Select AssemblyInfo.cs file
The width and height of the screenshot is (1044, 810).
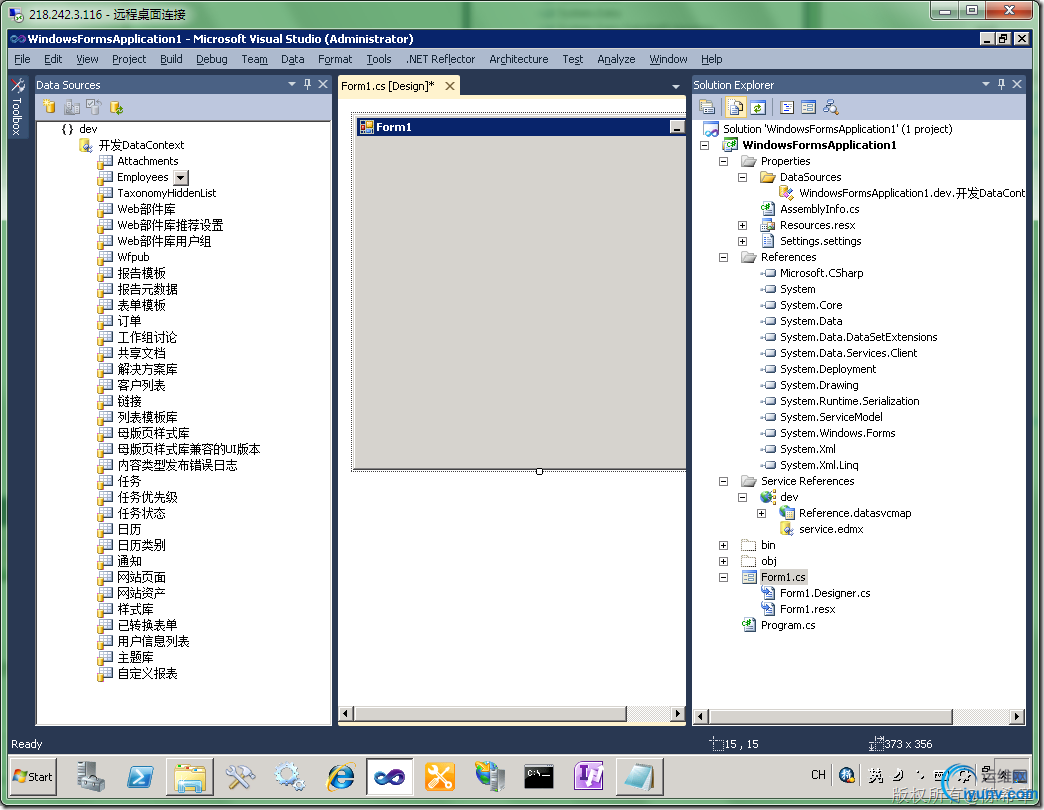(x=820, y=209)
